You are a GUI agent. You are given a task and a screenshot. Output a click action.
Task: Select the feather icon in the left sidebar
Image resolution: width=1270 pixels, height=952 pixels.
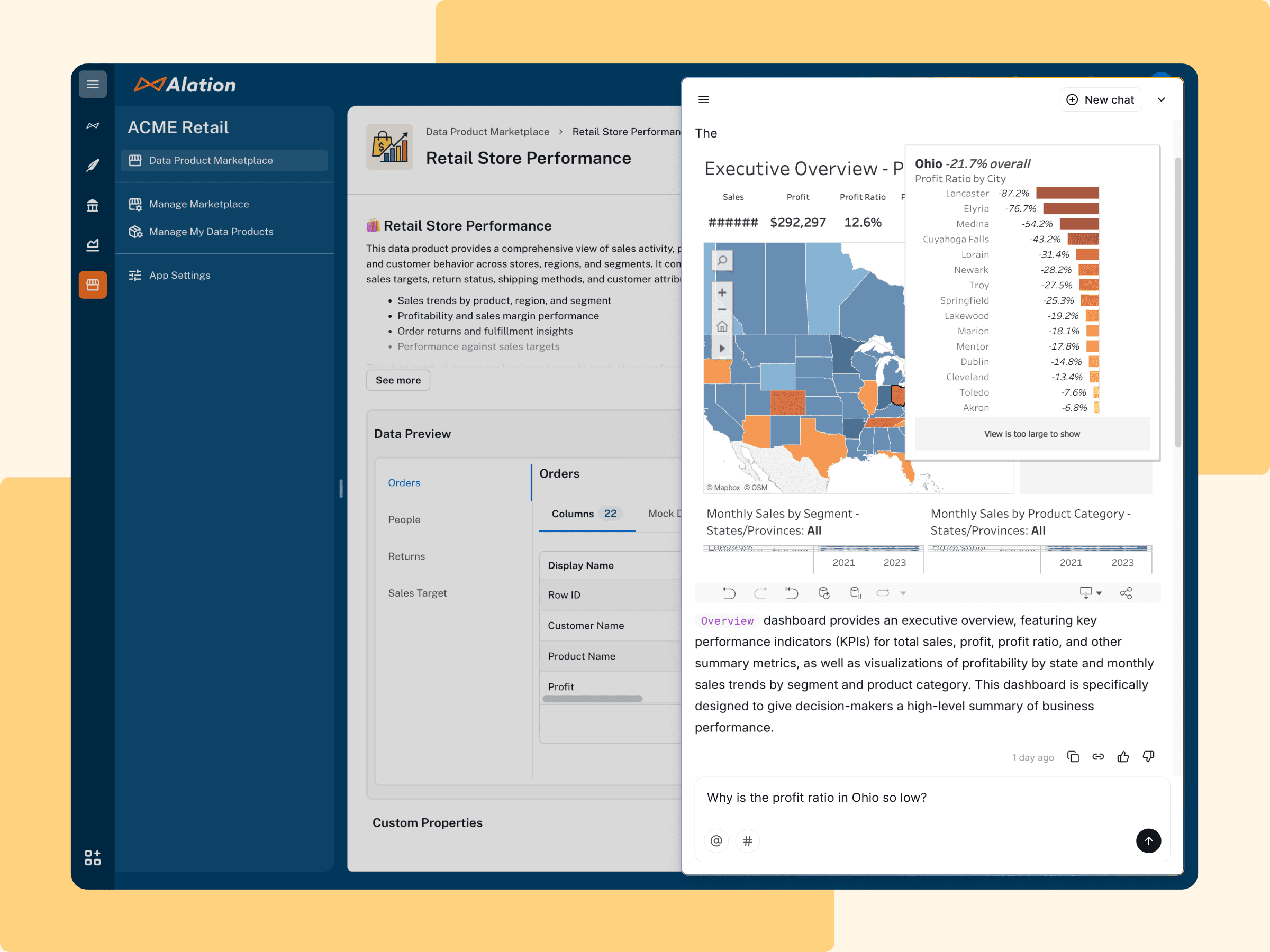93,164
